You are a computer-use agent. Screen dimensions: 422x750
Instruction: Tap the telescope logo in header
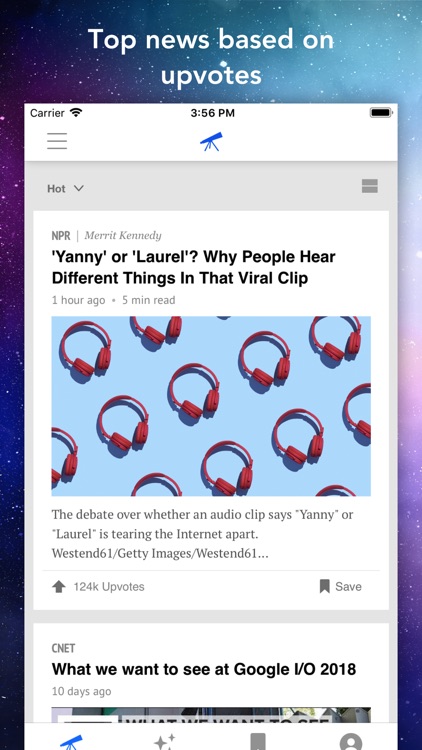(x=211, y=142)
